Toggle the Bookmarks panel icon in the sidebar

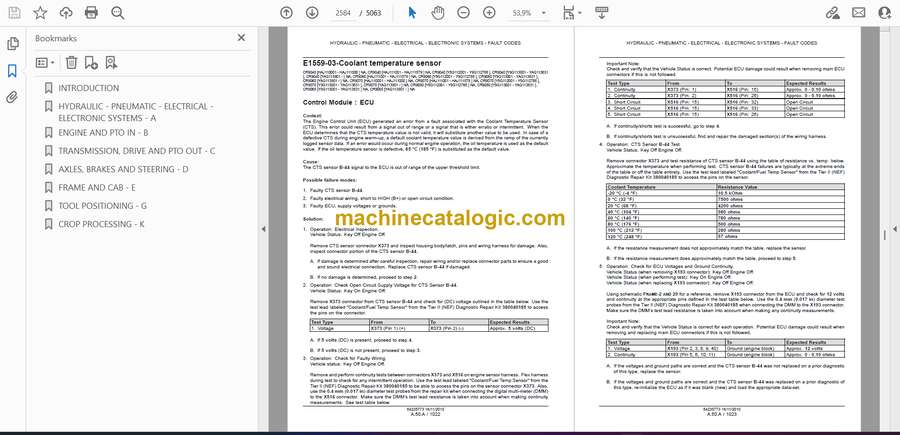pyautogui.click(x=12, y=71)
